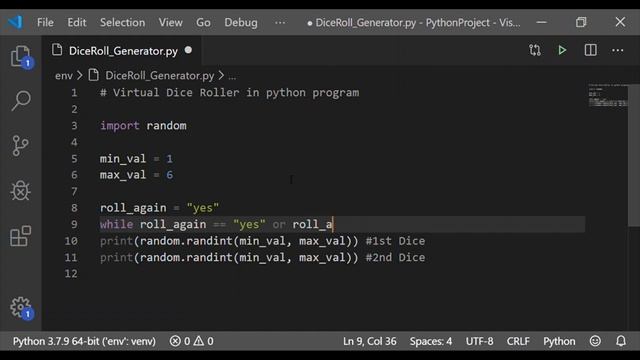Viewport: 640px width, 360px height.
Task: Click DiceRoll_Generator.py in the breadcrumb
Action: coord(160,76)
